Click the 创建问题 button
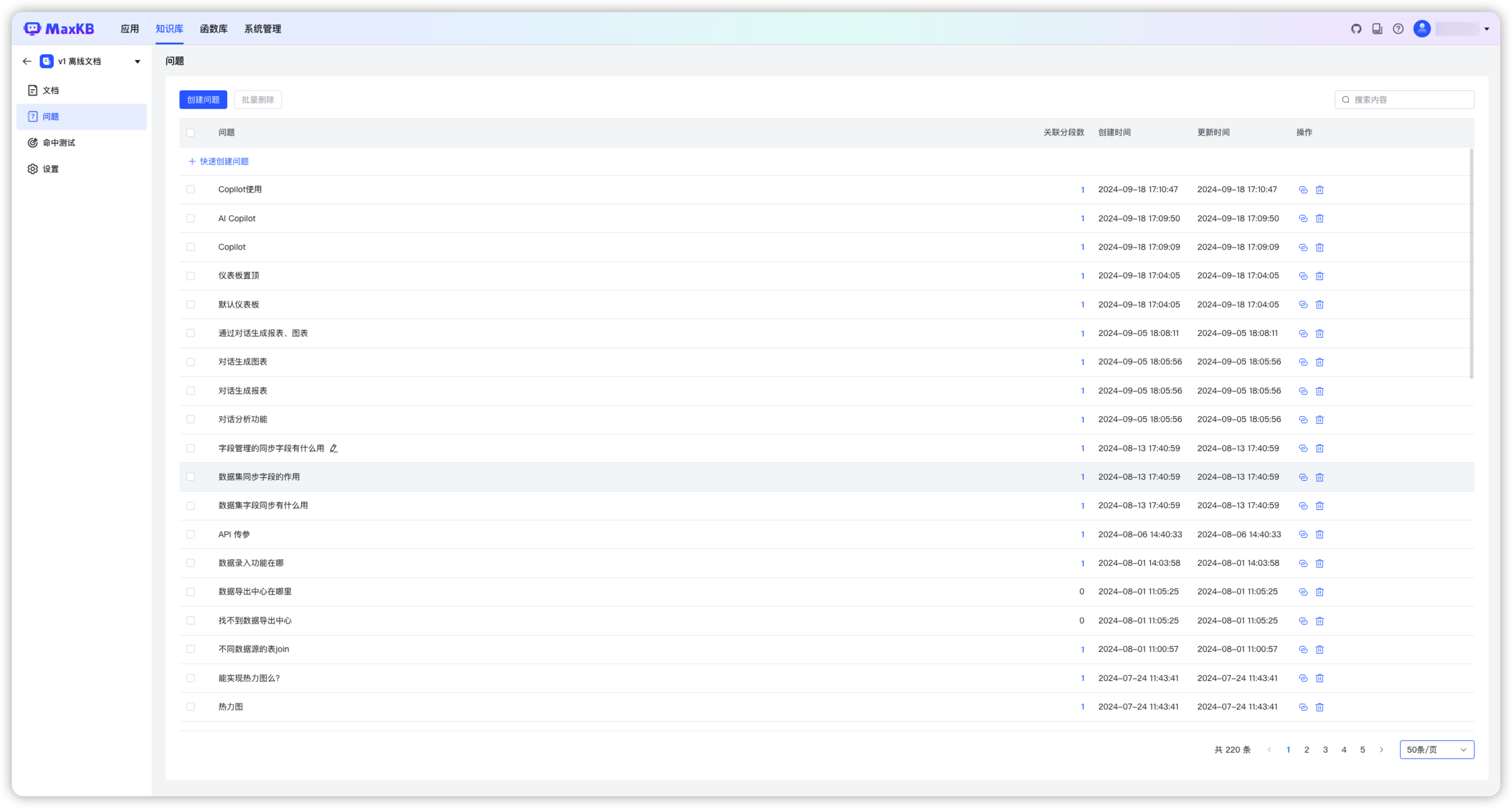Image resolution: width=1512 pixels, height=808 pixels. click(x=203, y=100)
